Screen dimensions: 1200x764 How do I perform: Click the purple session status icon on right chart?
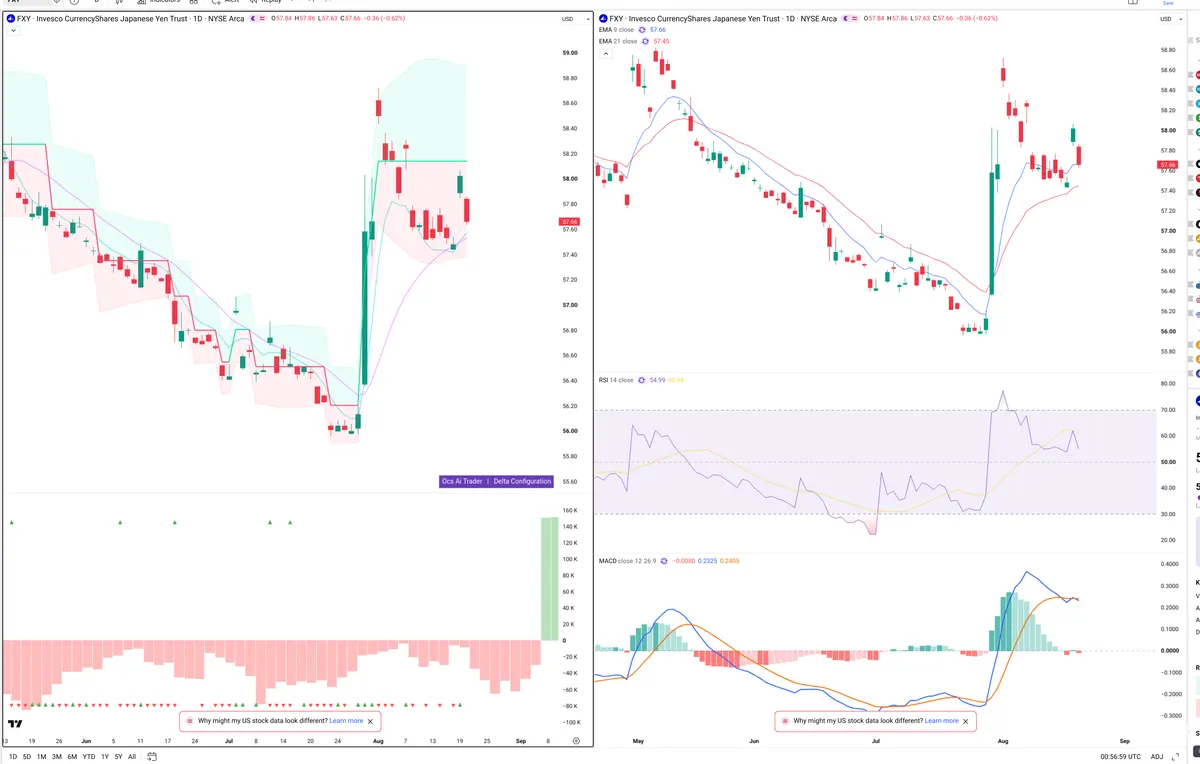tap(845, 19)
